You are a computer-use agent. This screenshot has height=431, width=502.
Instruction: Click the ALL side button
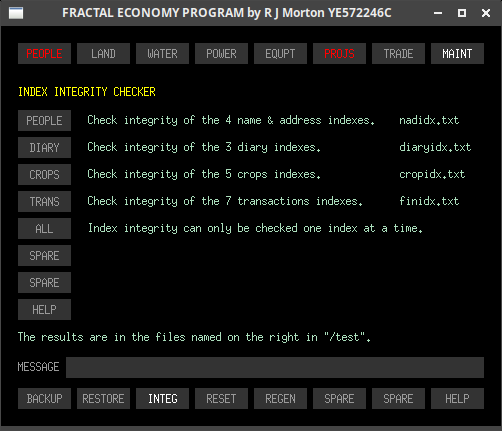44,228
